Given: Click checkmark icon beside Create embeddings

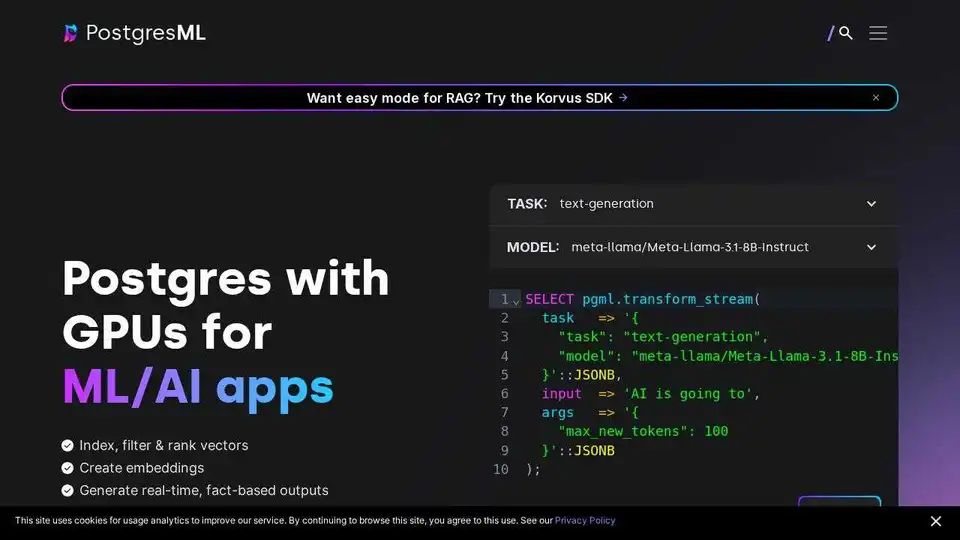Looking at the screenshot, I should pyautogui.click(x=67, y=468).
